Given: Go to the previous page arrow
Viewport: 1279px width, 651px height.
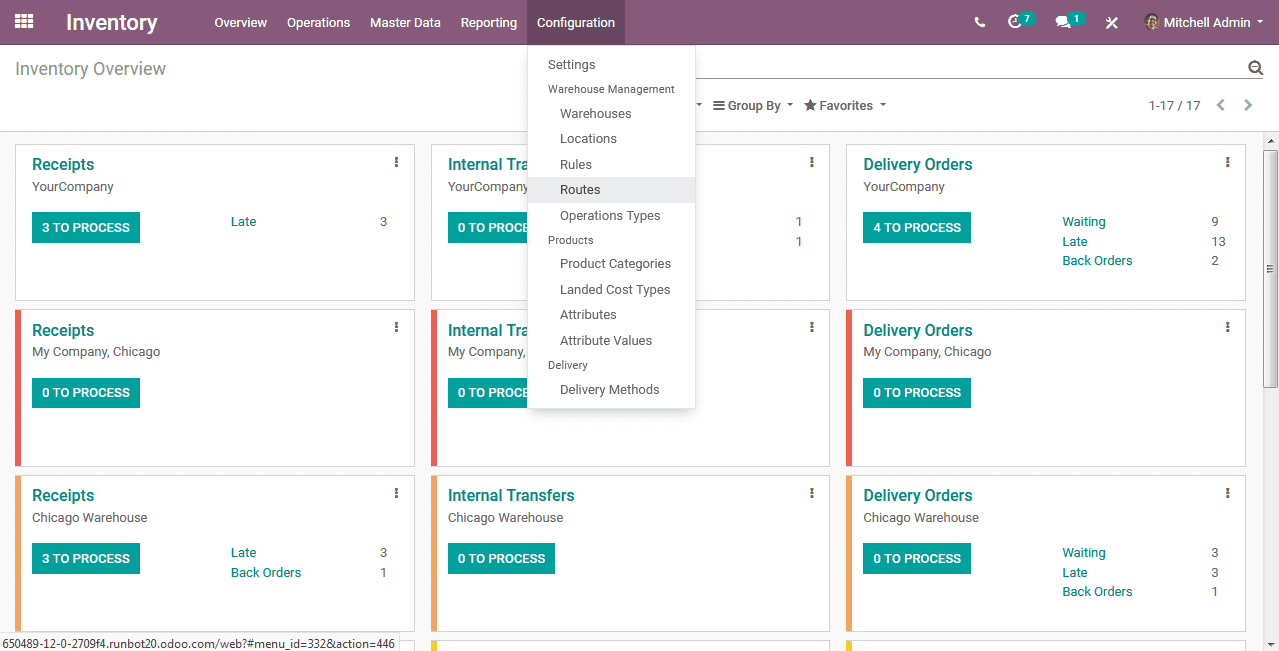Looking at the screenshot, I should pos(1221,105).
